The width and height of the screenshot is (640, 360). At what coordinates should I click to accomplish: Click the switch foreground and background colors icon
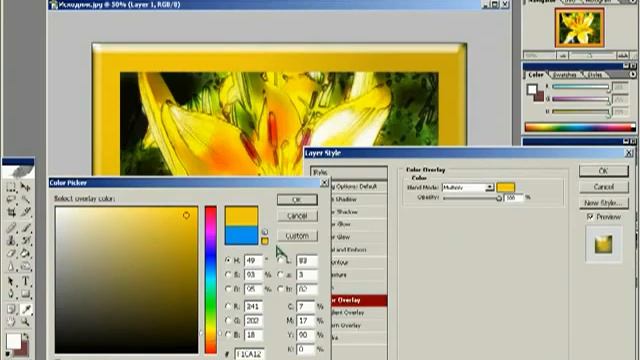click(26, 336)
